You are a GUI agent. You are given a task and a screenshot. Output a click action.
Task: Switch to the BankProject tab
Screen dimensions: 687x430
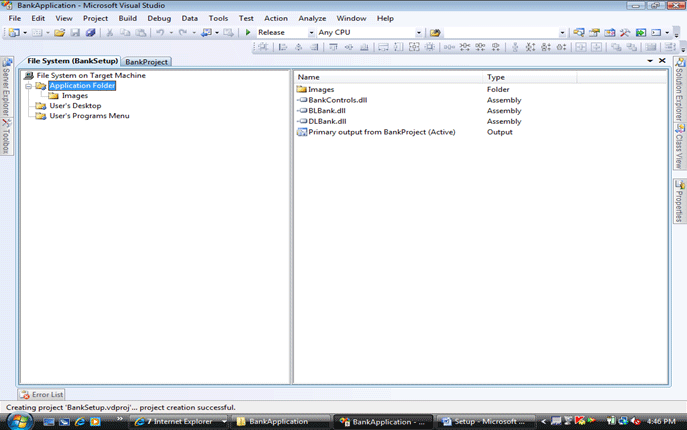pos(146,62)
